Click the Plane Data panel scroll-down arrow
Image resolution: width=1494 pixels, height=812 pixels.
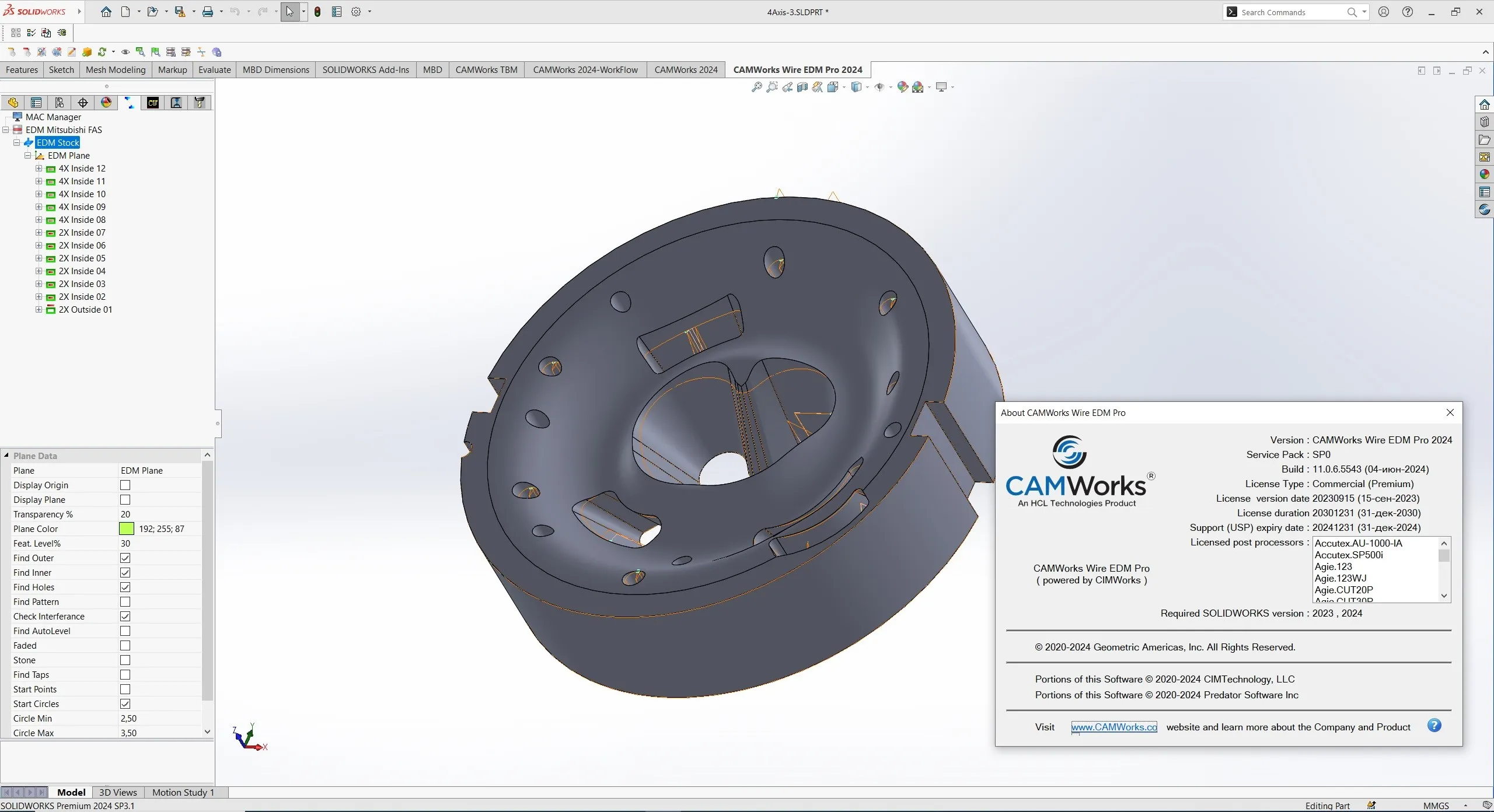click(207, 731)
